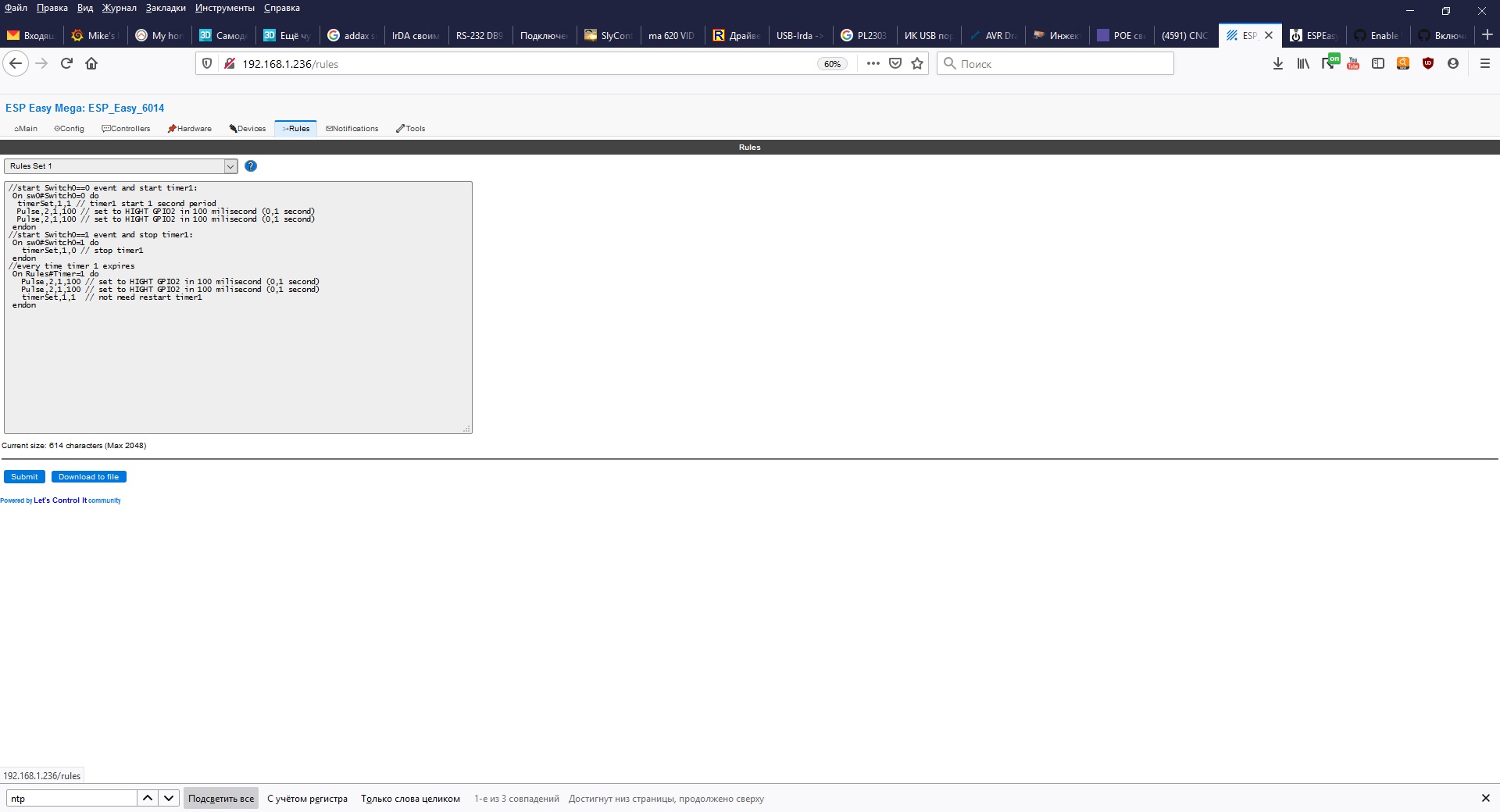The width and height of the screenshot is (1500, 812).
Task: Jump to next find match arrow
Action: [169, 798]
